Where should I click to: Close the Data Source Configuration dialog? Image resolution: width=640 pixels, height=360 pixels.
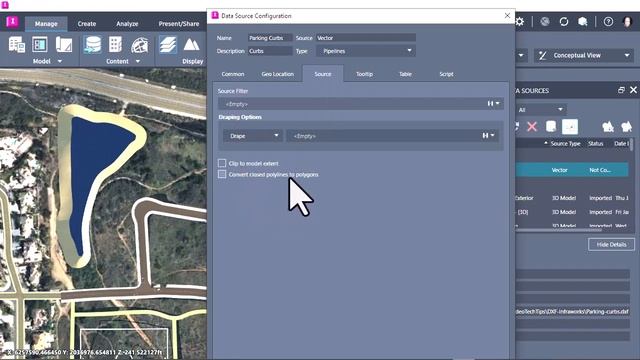(x=507, y=16)
